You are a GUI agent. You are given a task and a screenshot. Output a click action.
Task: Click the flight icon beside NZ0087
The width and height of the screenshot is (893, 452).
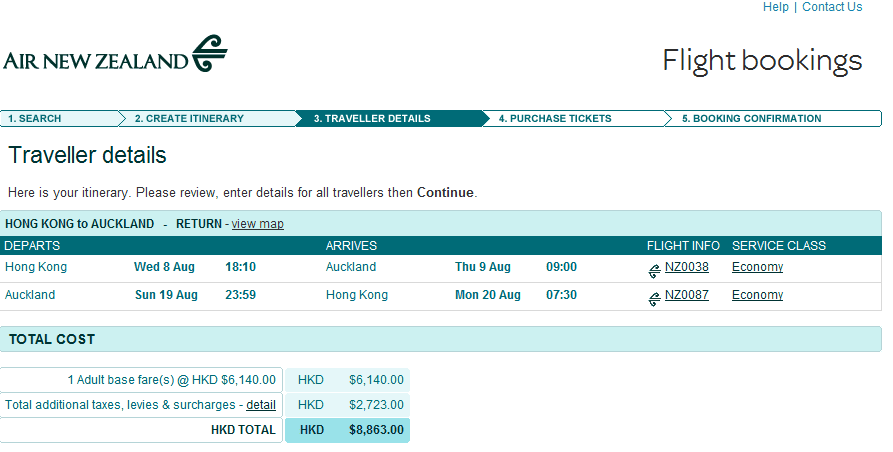654,297
